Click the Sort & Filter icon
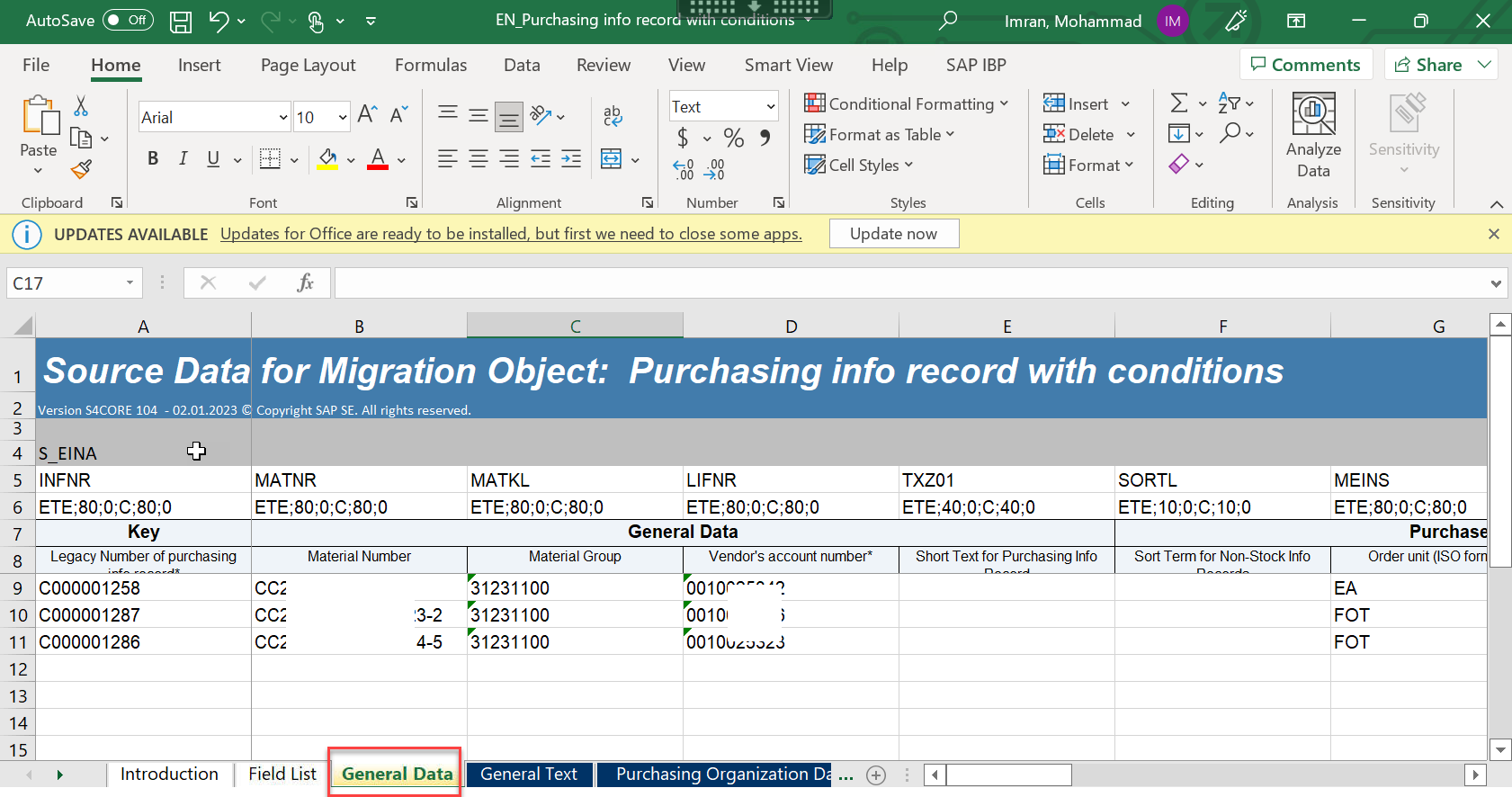Screen dimensions: 1512x797 point(1230,103)
